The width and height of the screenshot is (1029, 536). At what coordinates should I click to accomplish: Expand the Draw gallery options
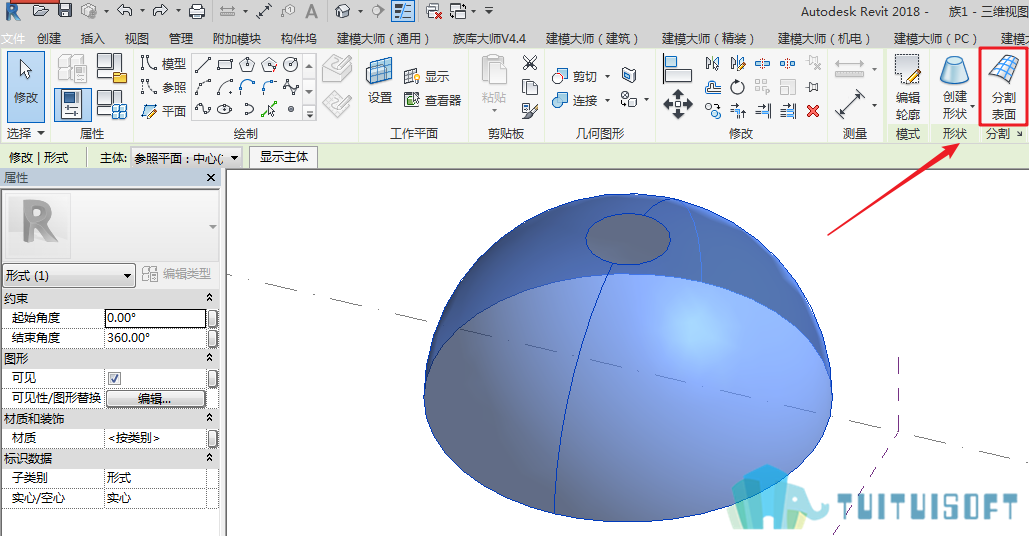pyautogui.click(x=309, y=113)
